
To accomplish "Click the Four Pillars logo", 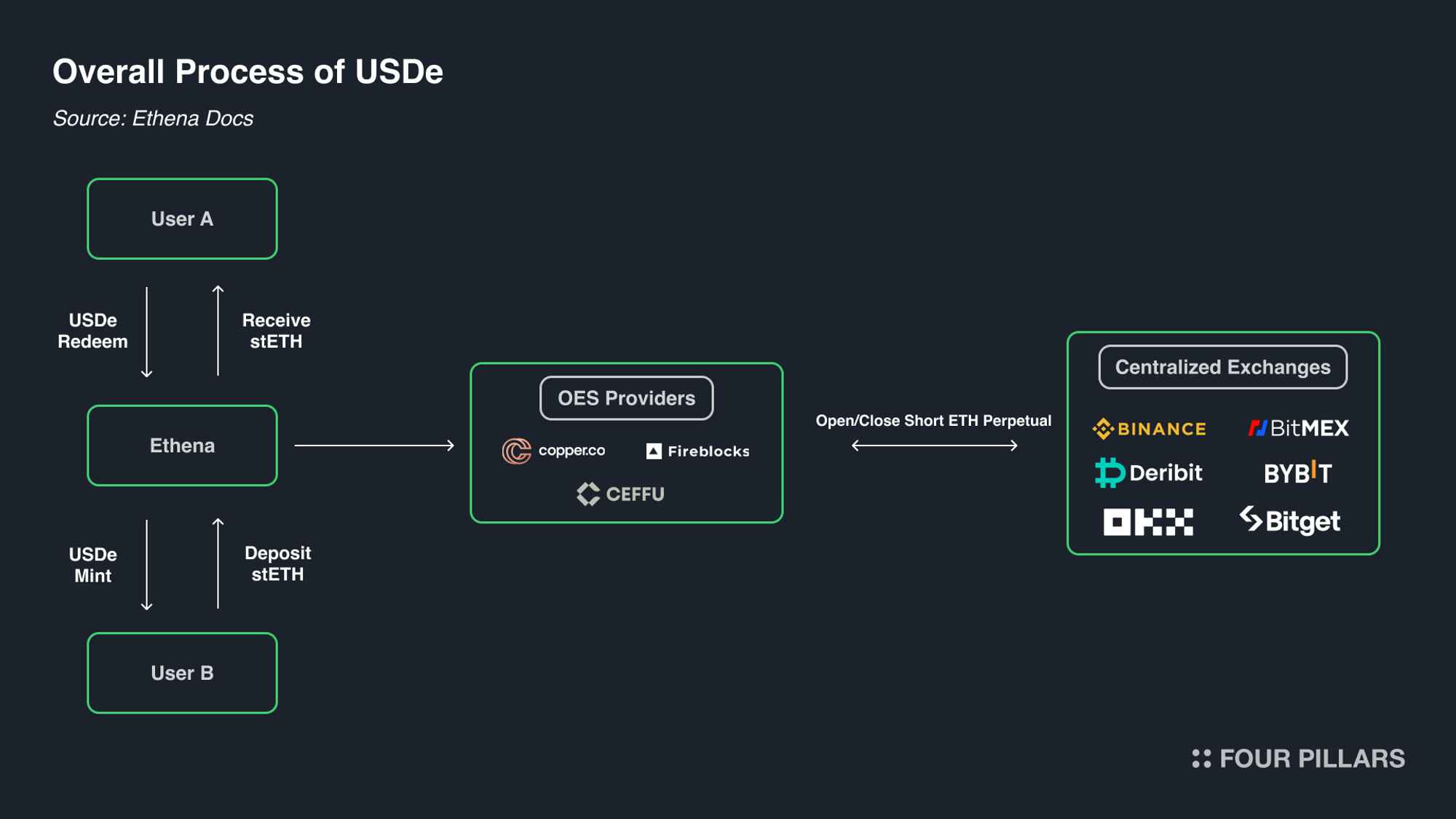I will [x=1299, y=759].
